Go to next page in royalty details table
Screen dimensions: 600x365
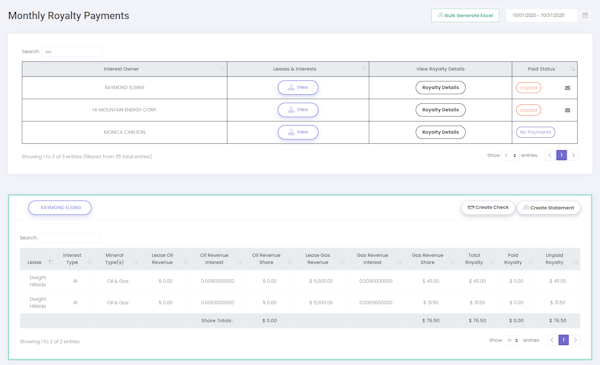pyautogui.click(x=575, y=340)
